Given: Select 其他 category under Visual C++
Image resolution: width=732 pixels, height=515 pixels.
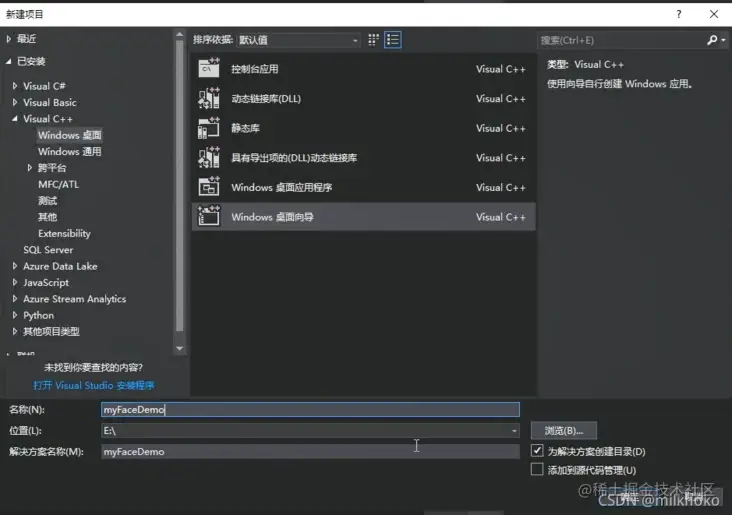Looking at the screenshot, I should tap(48, 217).
